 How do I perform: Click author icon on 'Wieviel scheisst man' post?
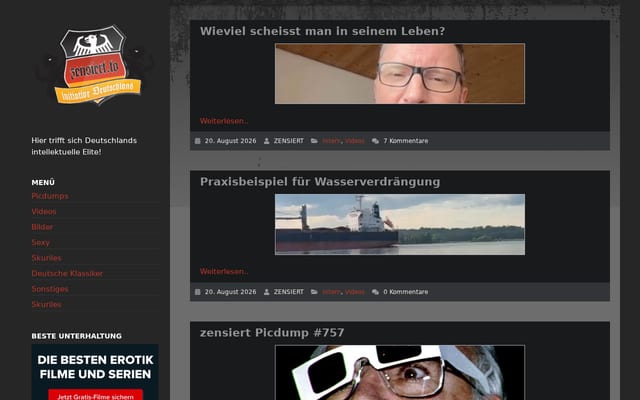coord(267,141)
